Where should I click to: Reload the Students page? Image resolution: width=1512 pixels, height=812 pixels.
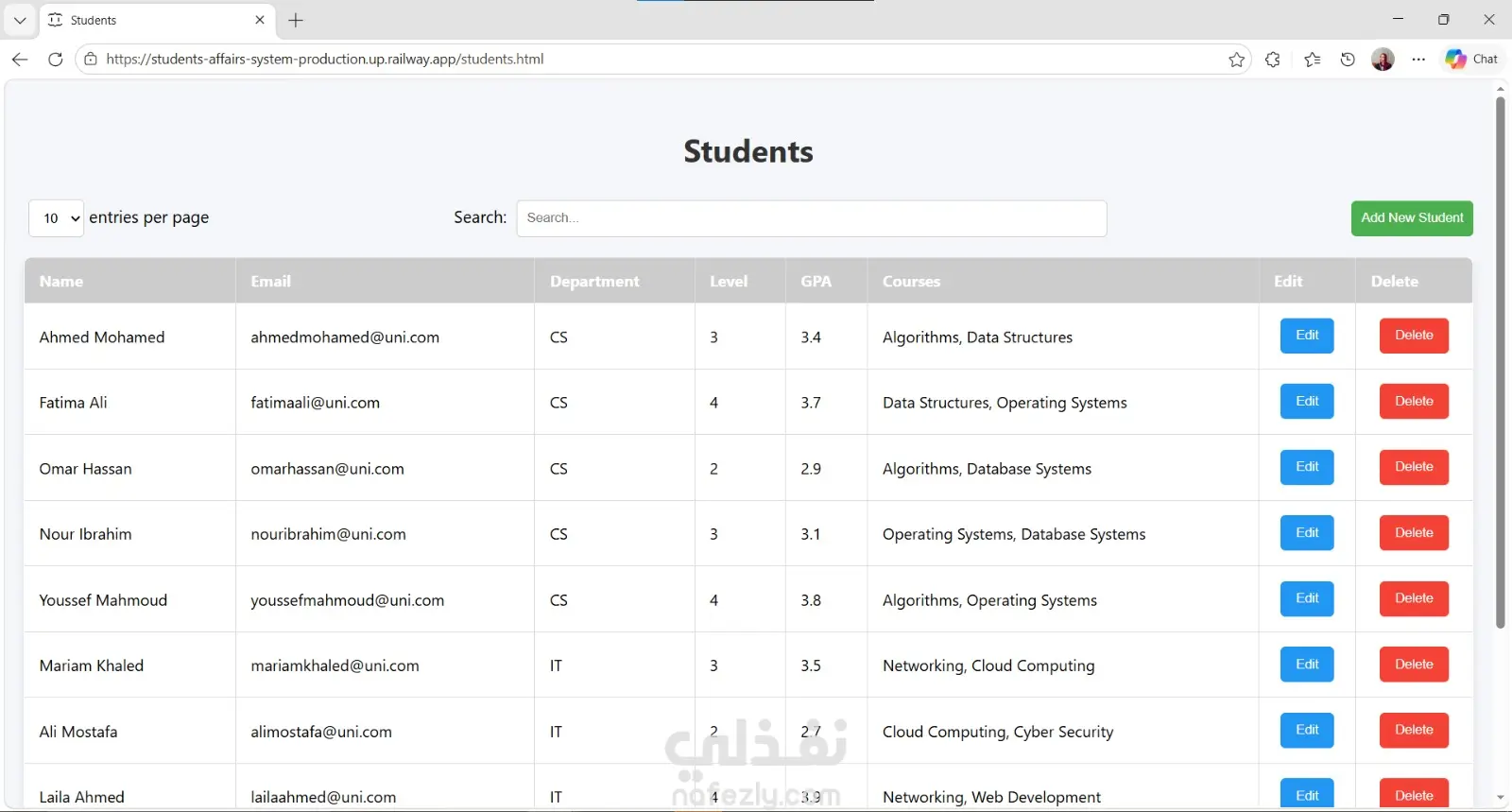coord(56,59)
